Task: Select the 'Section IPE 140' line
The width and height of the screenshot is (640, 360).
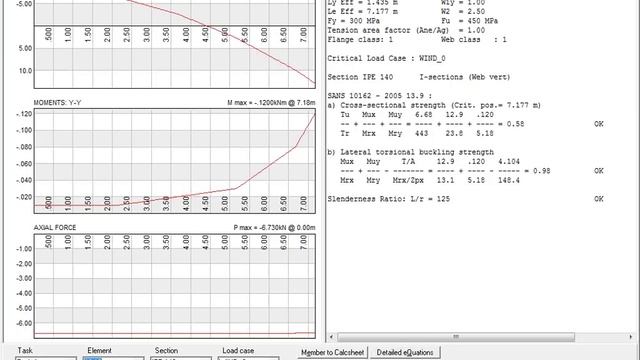Action: point(419,77)
